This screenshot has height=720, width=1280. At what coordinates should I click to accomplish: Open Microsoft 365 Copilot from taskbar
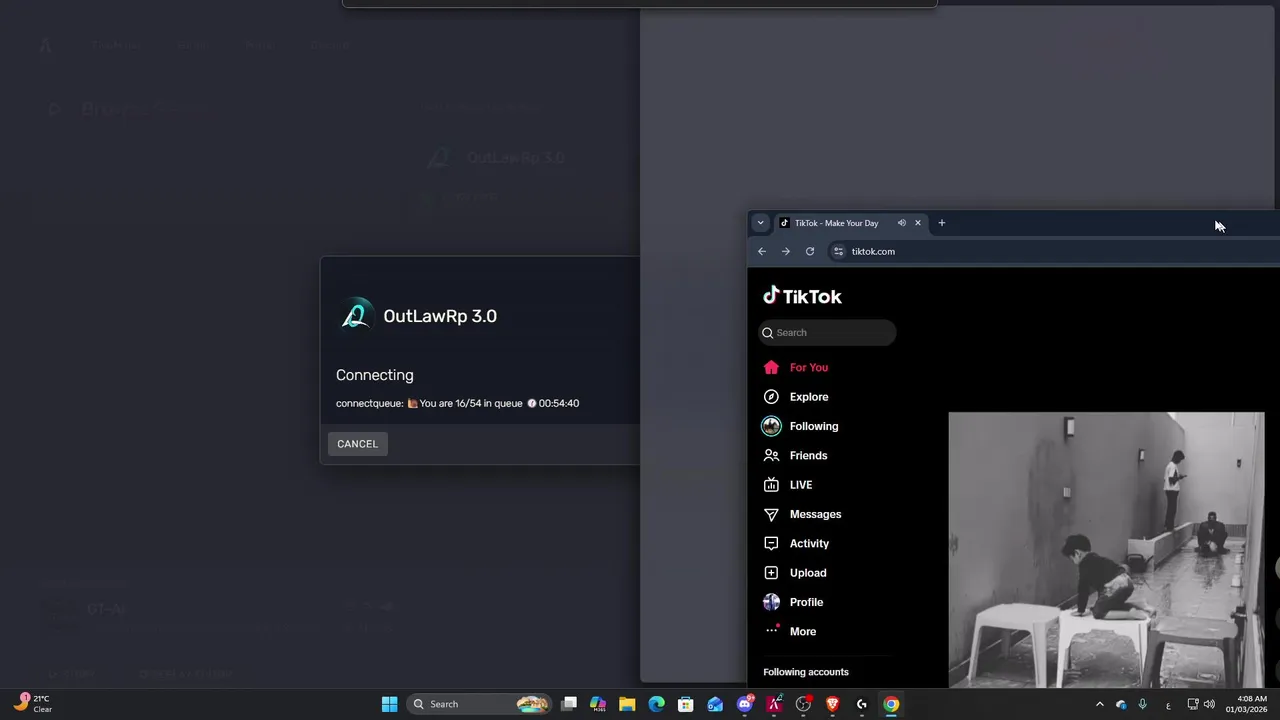(x=598, y=704)
